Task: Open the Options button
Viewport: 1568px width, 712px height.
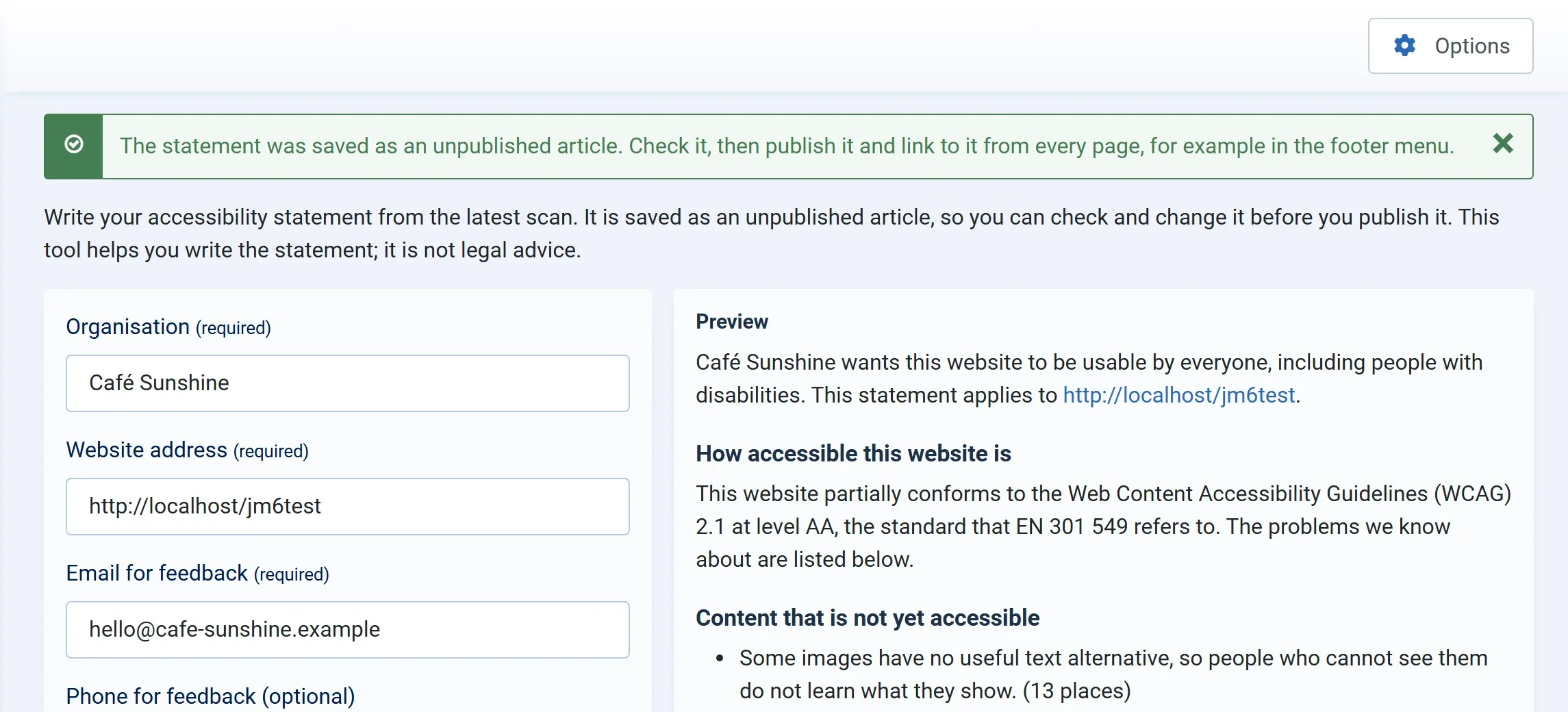Action: click(1450, 46)
